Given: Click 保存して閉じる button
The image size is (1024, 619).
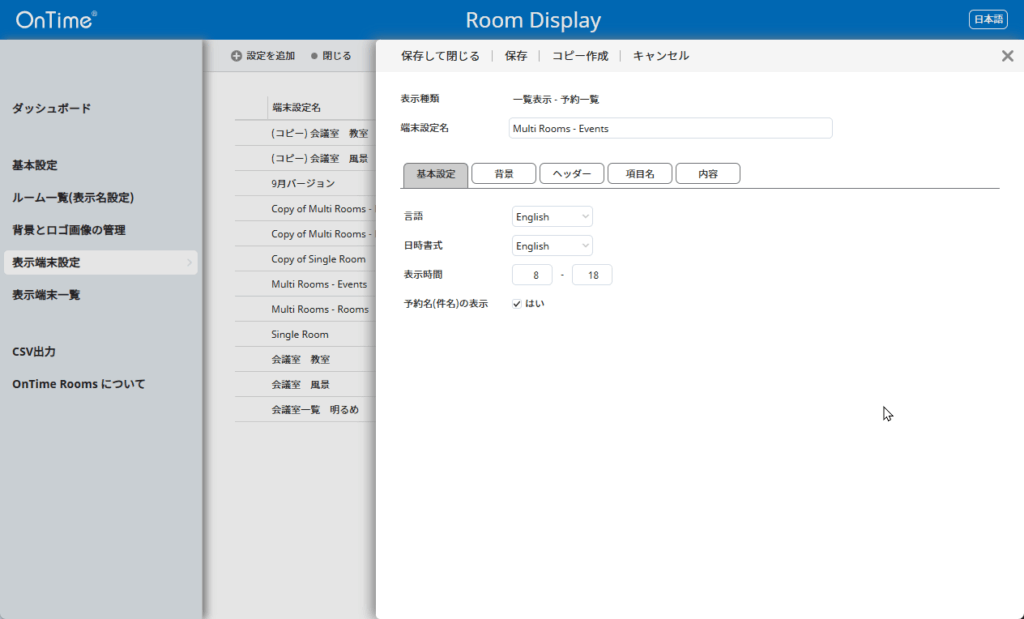Looking at the screenshot, I should coord(440,56).
